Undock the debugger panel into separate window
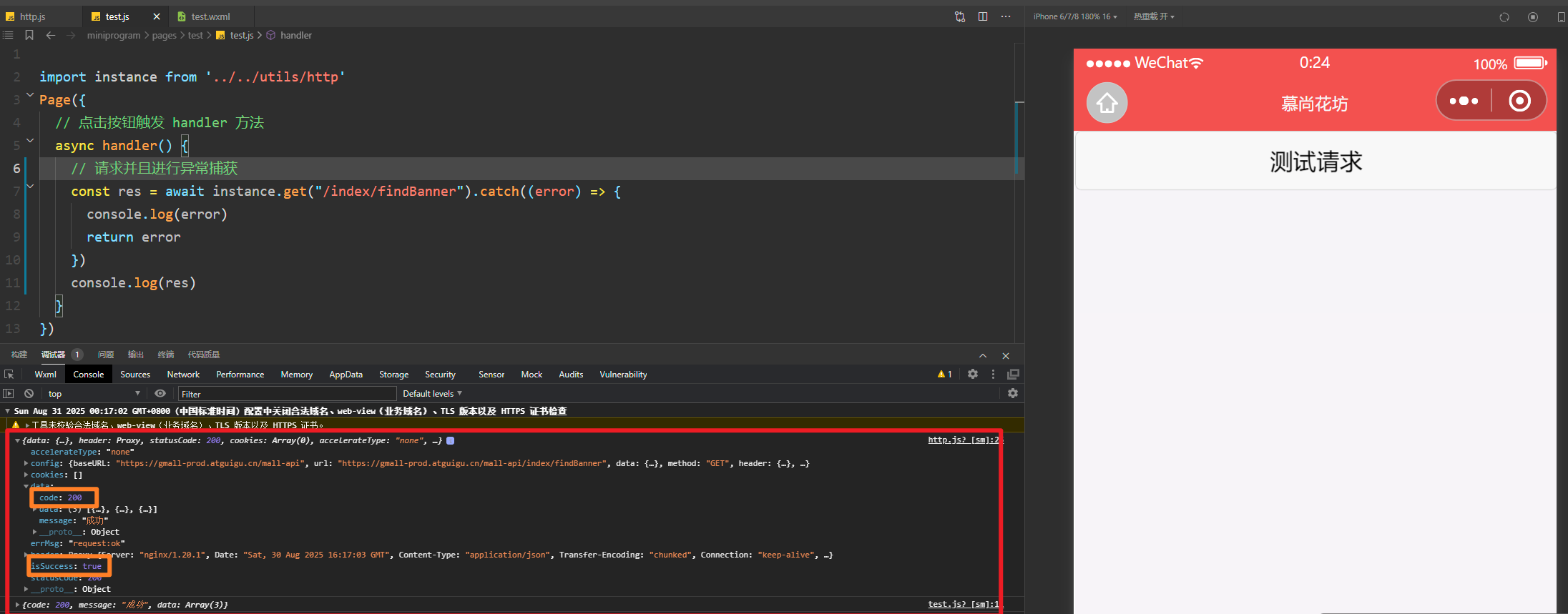Image resolution: width=1568 pixels, height=614 pixels. tap(1013, 374)
